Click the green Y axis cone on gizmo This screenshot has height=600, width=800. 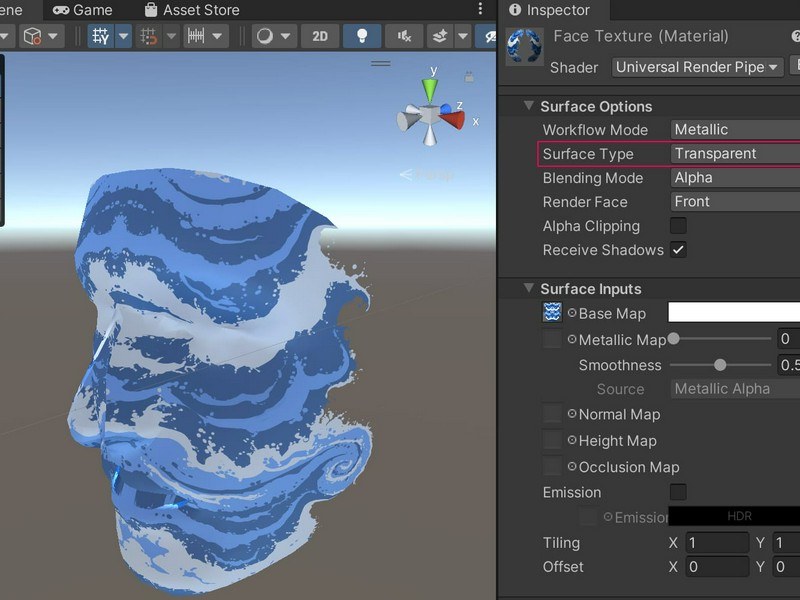[430, 90]
